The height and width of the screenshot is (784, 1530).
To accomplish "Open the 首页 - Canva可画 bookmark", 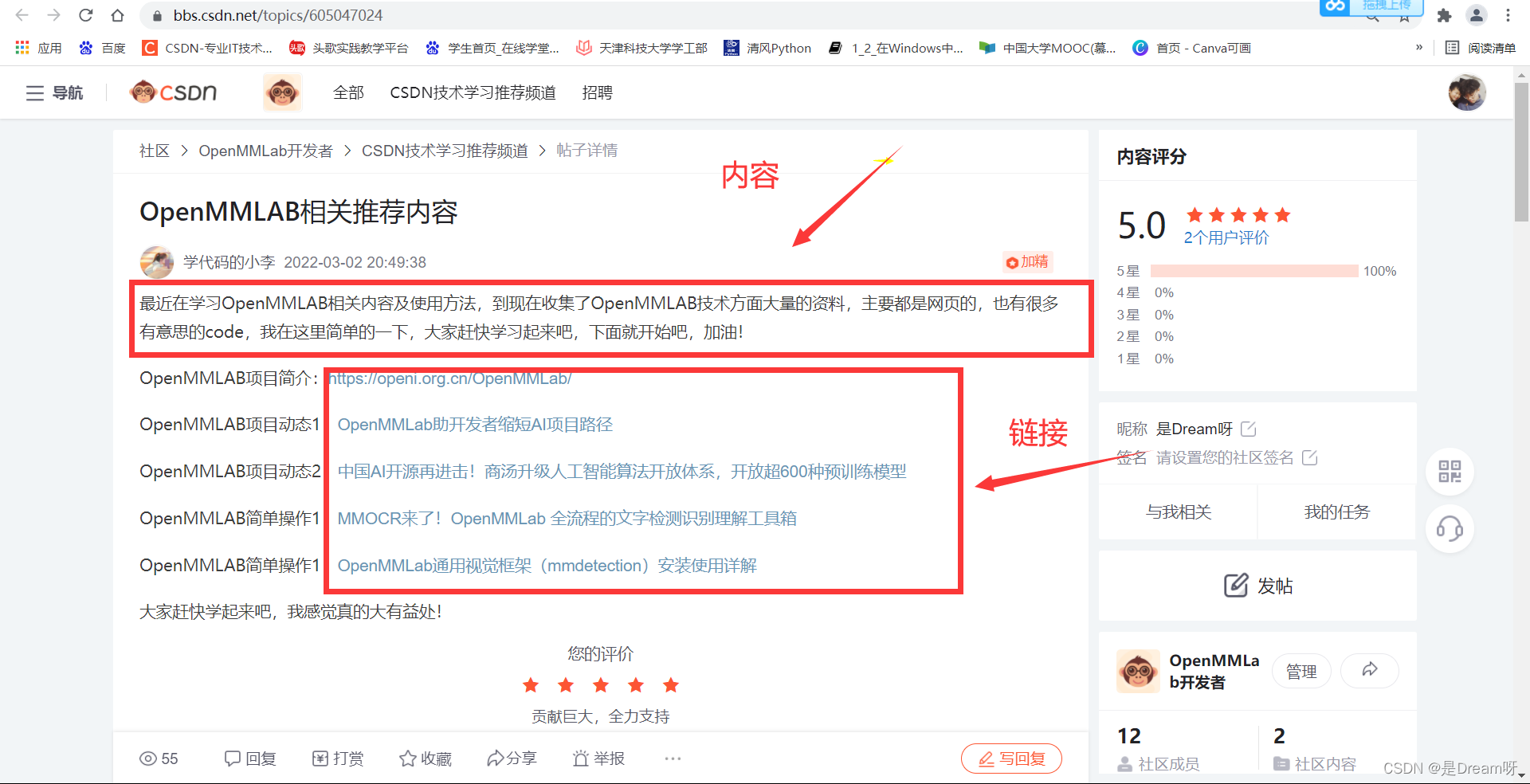I will [1192, 48].
